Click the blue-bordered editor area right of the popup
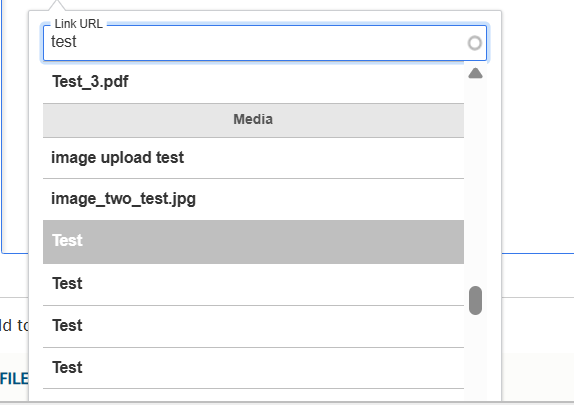 (x=537, y=126)
